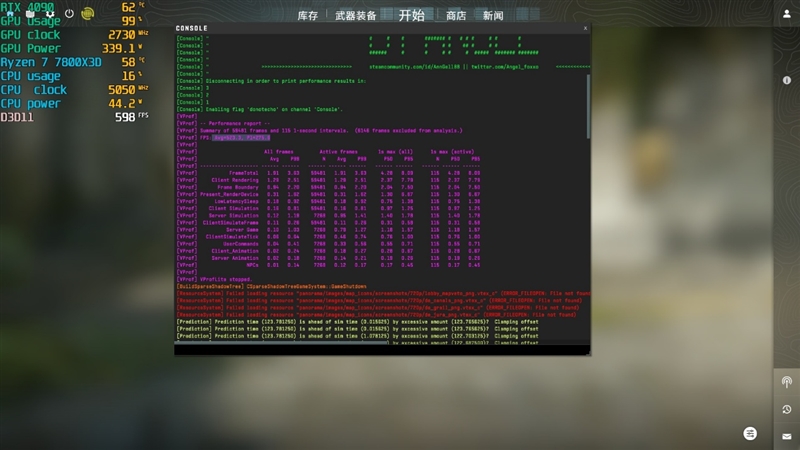Click the 'NPCs' row label
Screen dimensions: 800x450
[x=252, y=265]
